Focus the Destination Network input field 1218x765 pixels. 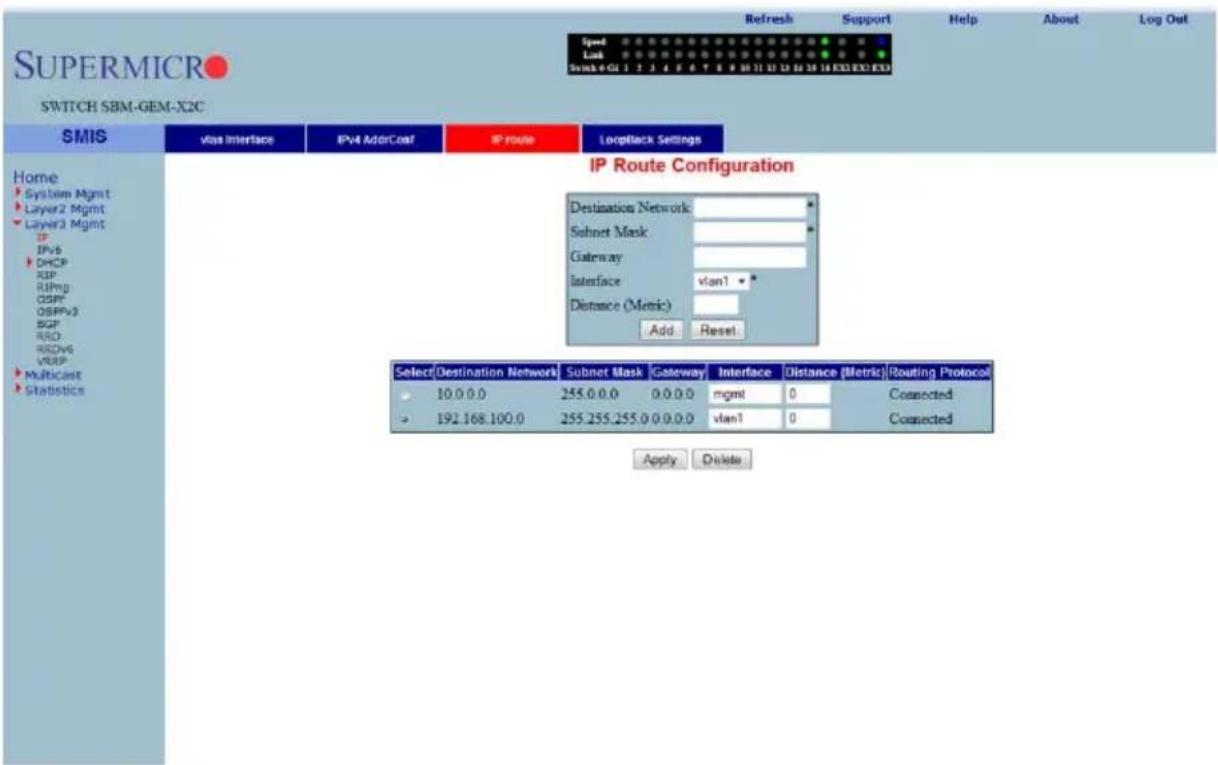(749, 207)
